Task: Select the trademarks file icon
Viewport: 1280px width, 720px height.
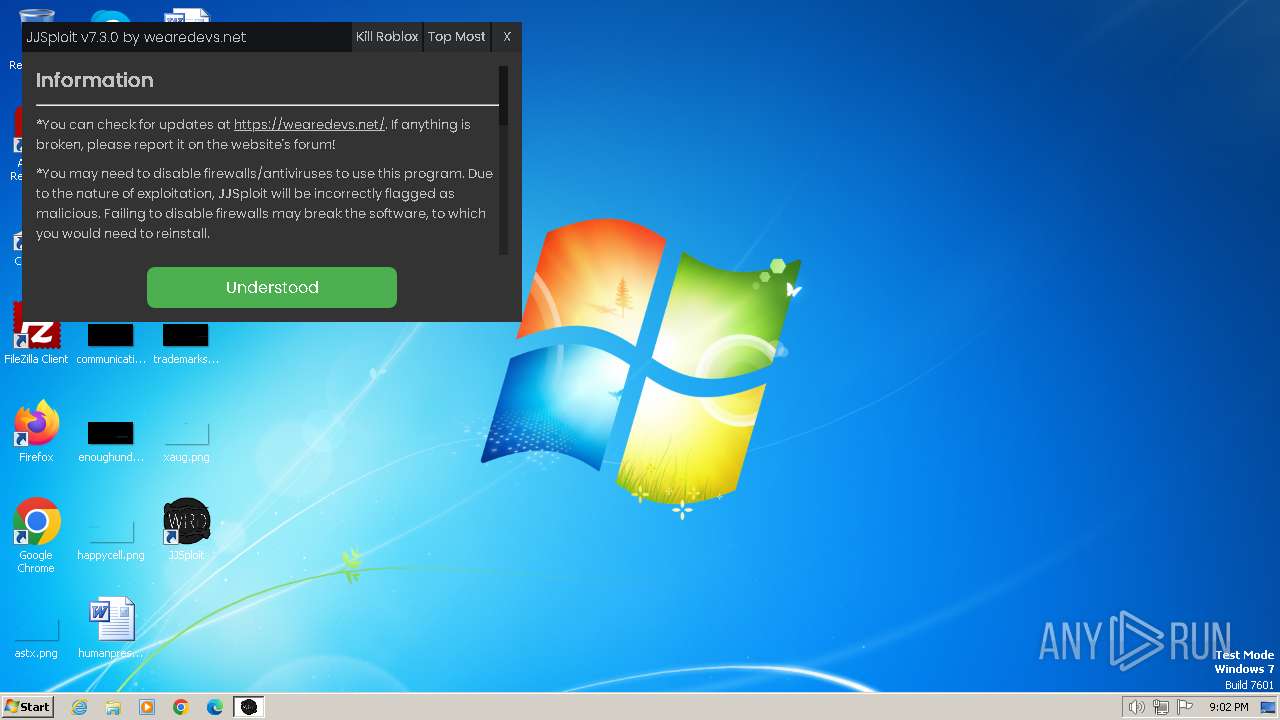Action: pyautogui.click(x=186, y=344)
